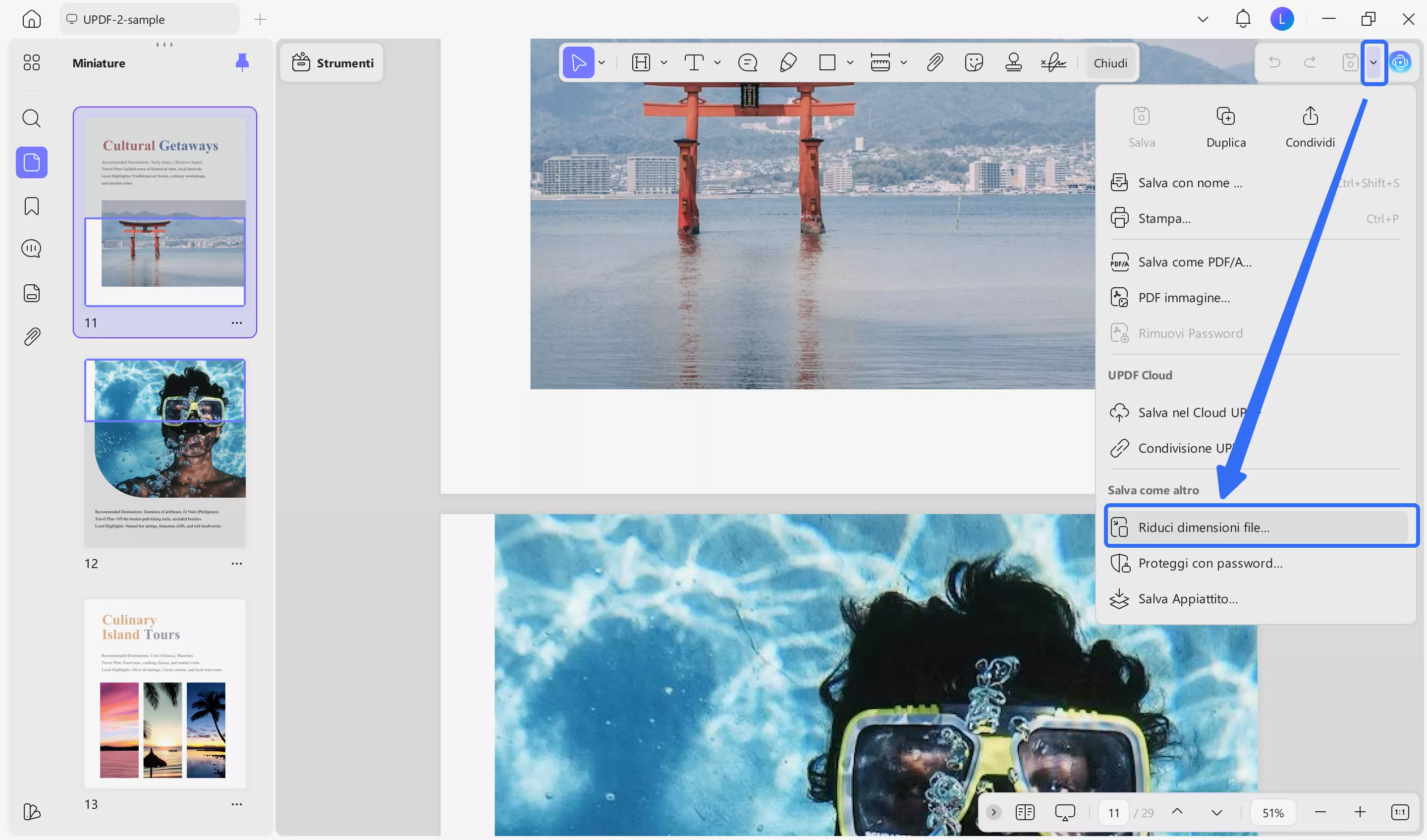Click the attachment paperclip toolbar icon

pyautogui.click(x=934, y=62)
